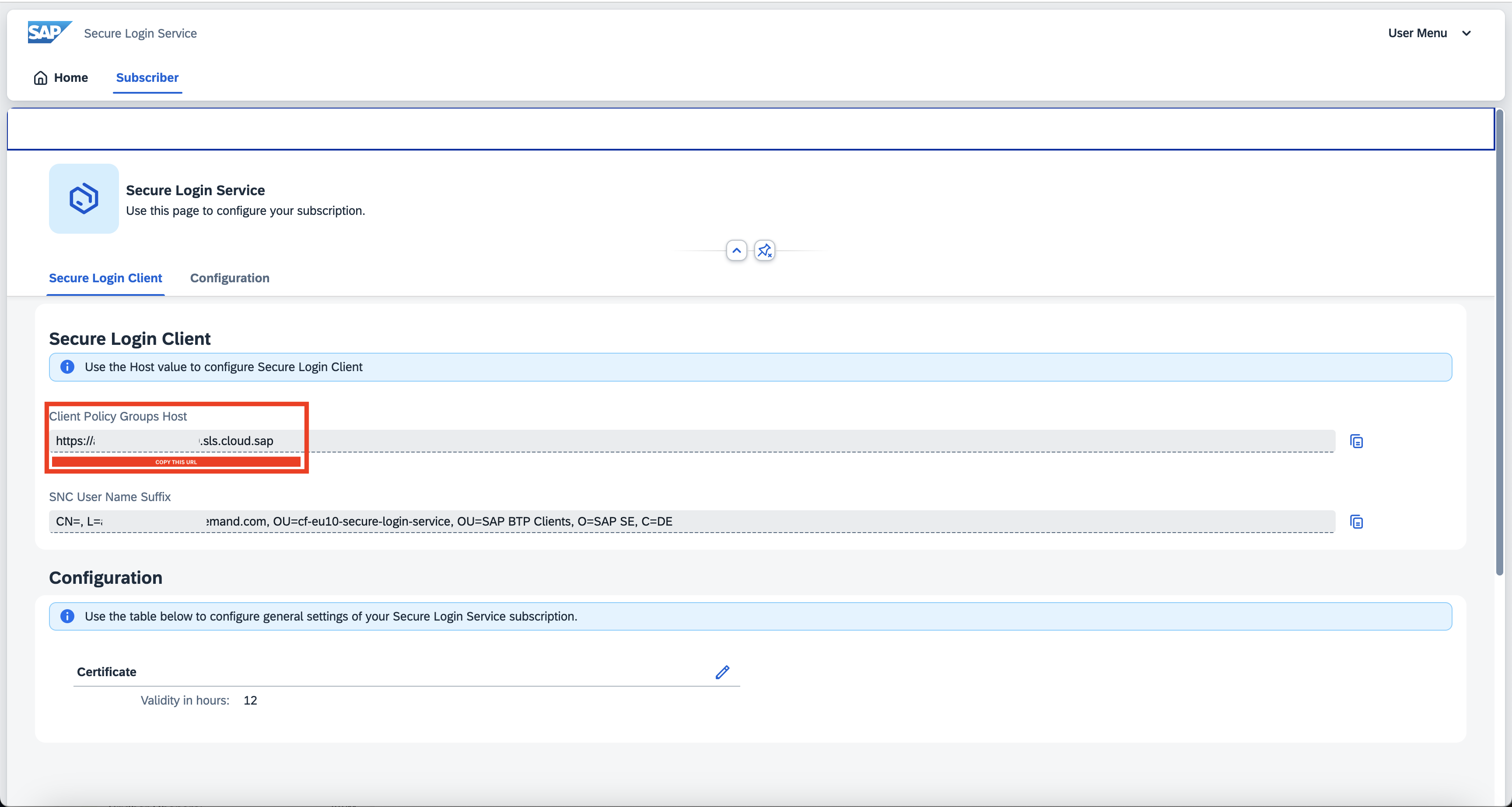Edit Certificate settings with pencil icon
The image size is (1512, 807).
722,672
